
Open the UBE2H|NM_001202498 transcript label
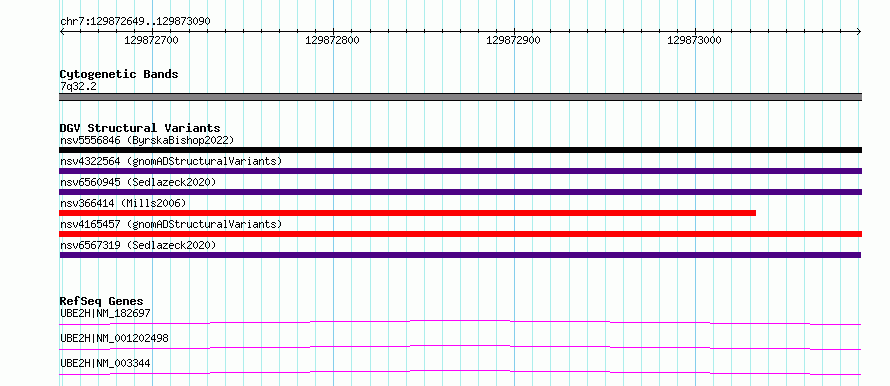[x=114, y=338]
